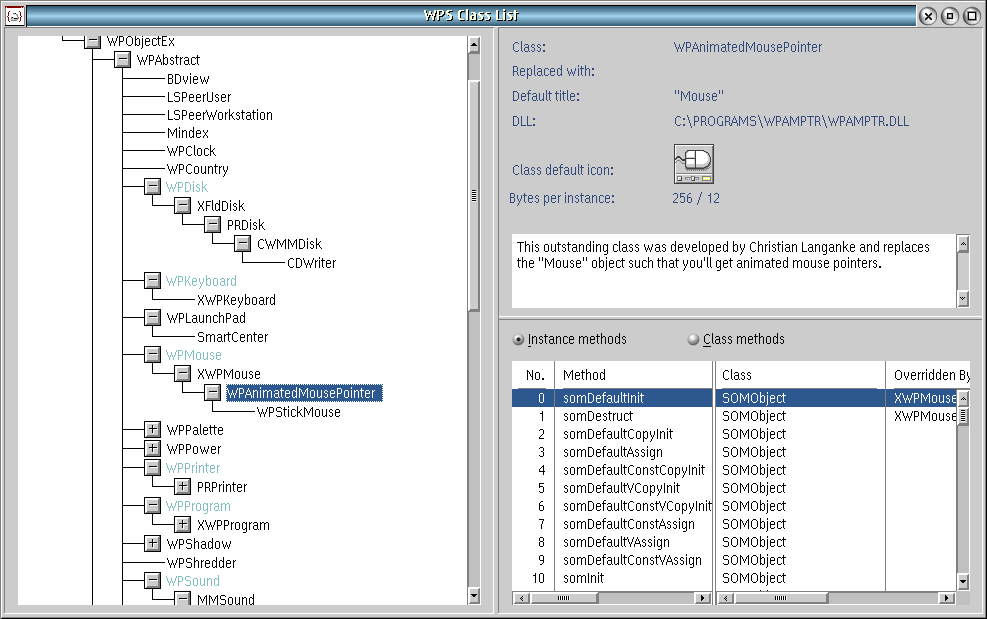Select the Class methods radio button
The image size is (987, 619).
point(694,340)
